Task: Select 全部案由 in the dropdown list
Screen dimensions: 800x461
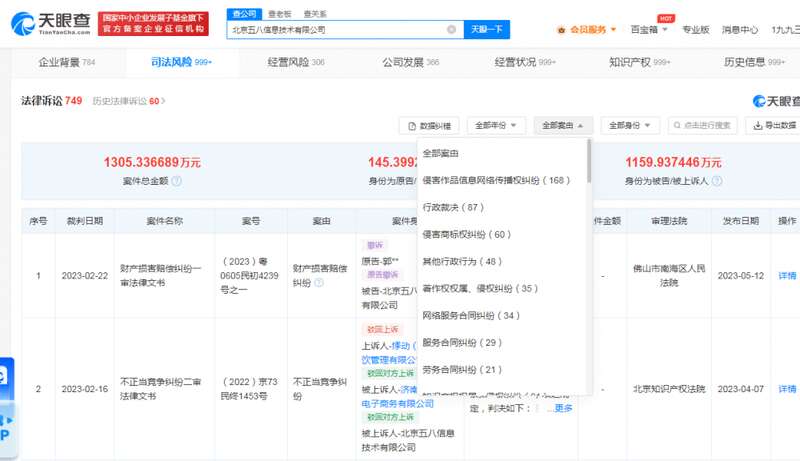Action: [x=440, y=153]
